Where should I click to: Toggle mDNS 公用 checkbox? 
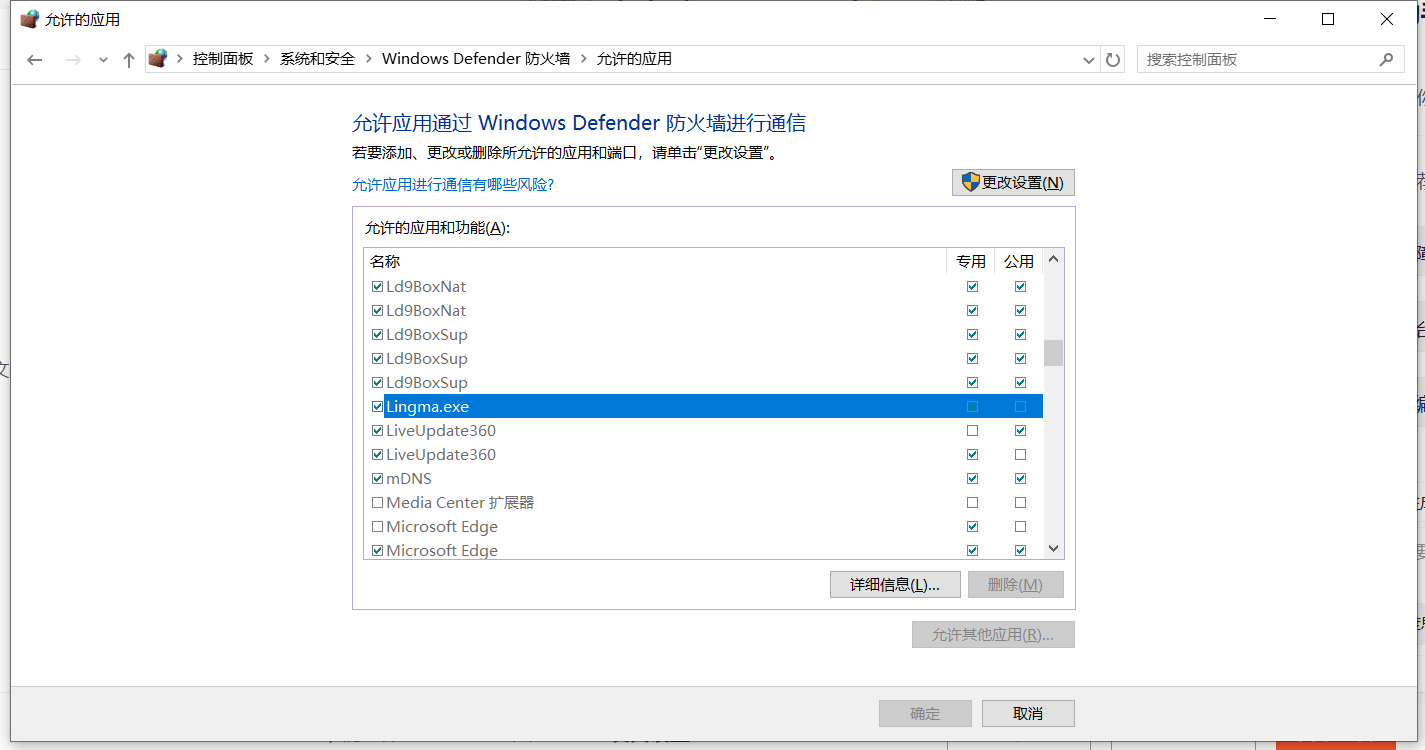(x=1020, y=479)
